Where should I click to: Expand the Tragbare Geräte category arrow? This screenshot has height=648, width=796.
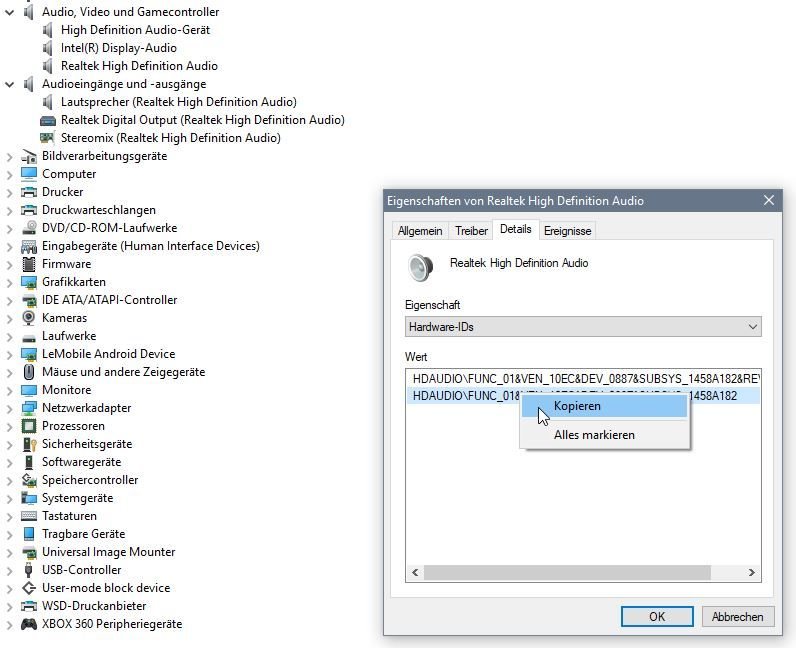pyautogui.click(x=9, y=535)
